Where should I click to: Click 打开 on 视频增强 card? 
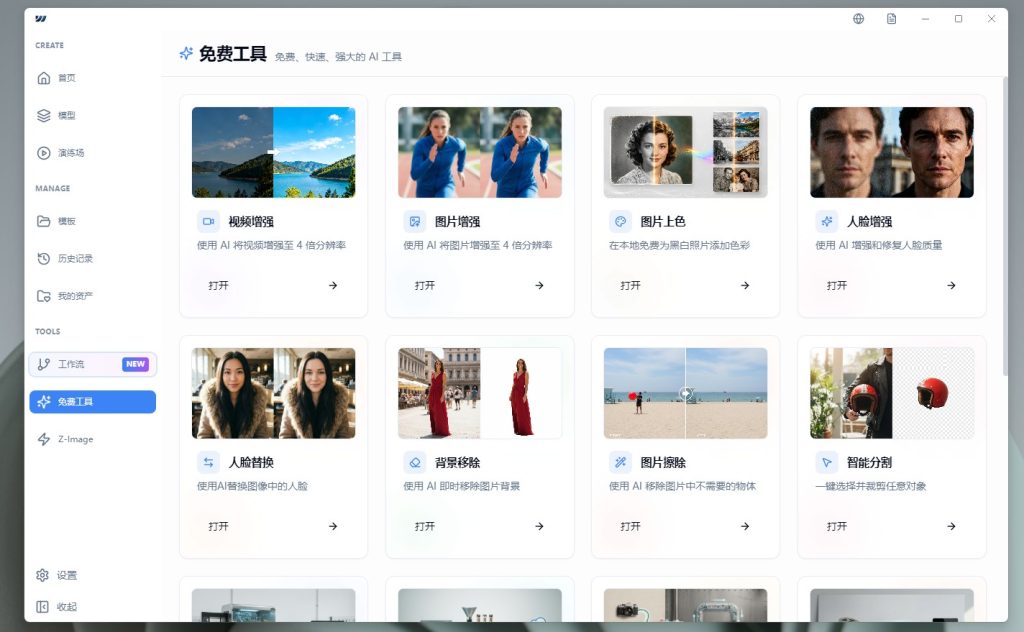tap(218, 285)
